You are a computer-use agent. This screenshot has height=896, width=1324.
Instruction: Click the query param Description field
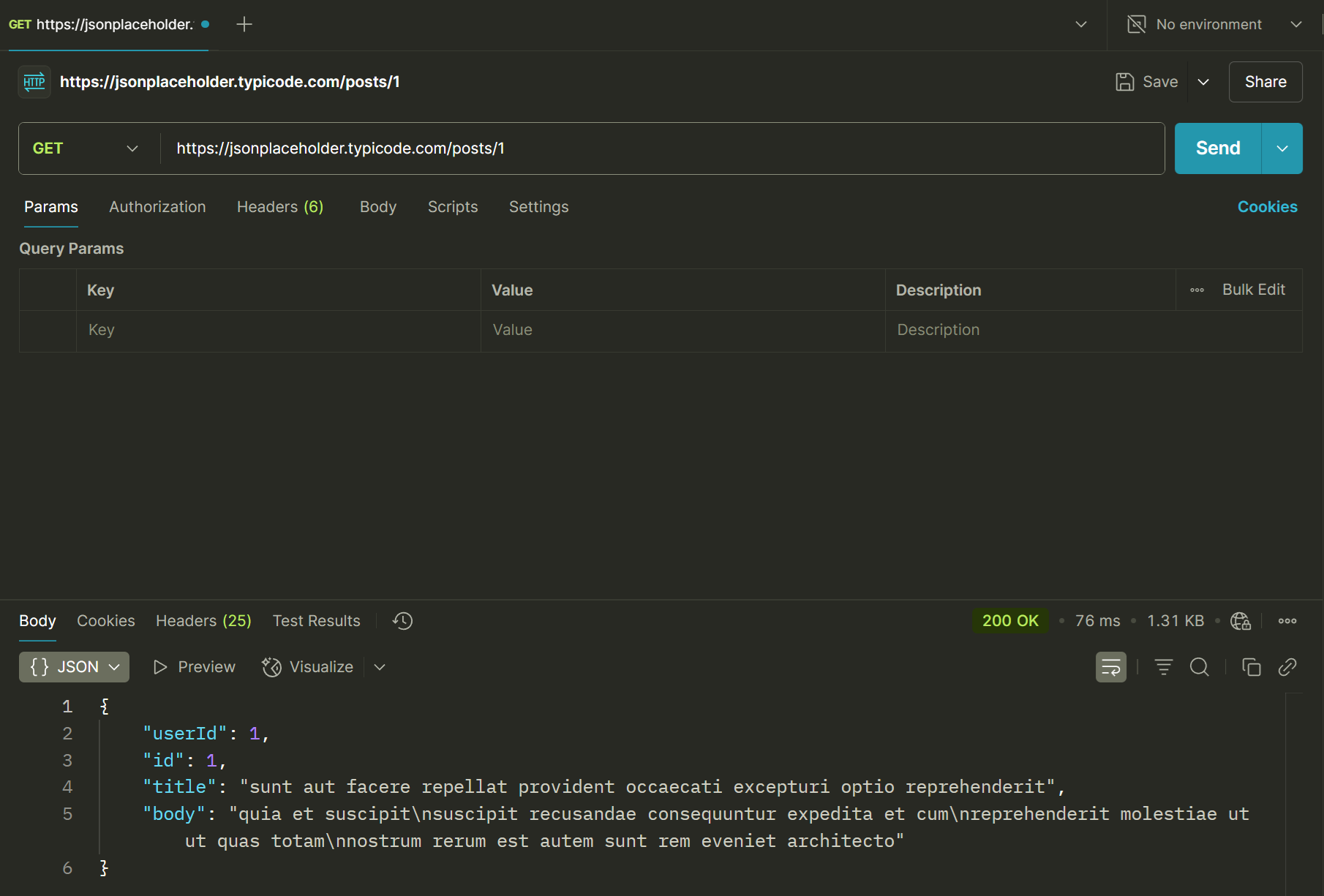point(1093,330)
